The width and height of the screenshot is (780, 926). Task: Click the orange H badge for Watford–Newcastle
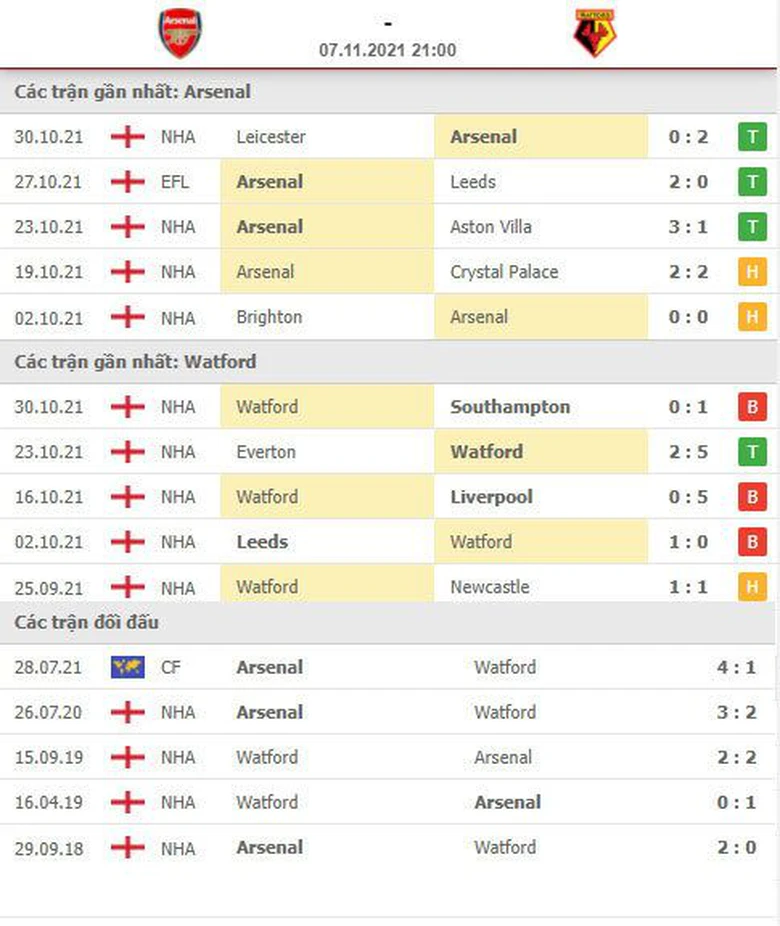point(752,587)
